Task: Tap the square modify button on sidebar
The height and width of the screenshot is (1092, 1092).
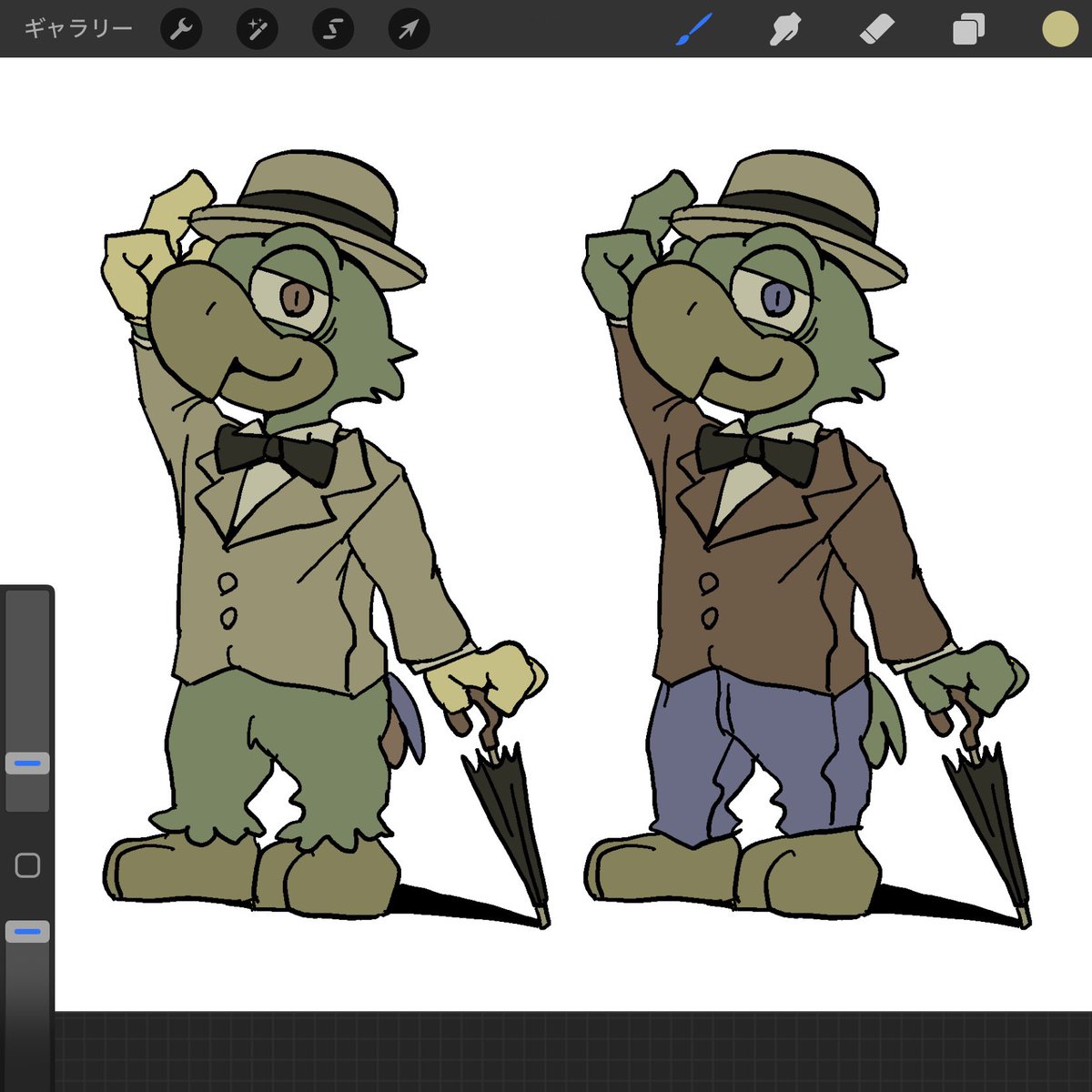Action: pos(28,864)
